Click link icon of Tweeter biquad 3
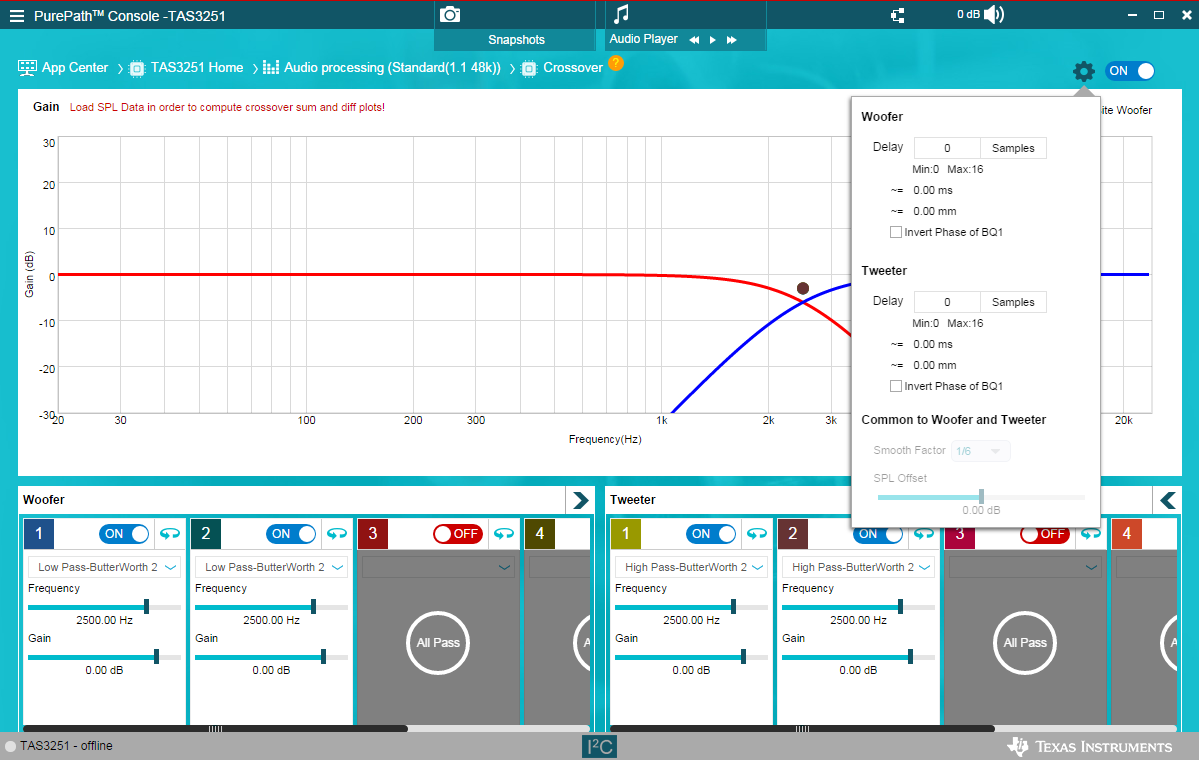The height and width of the screenshot is (760, 1199). [1090, 534]
